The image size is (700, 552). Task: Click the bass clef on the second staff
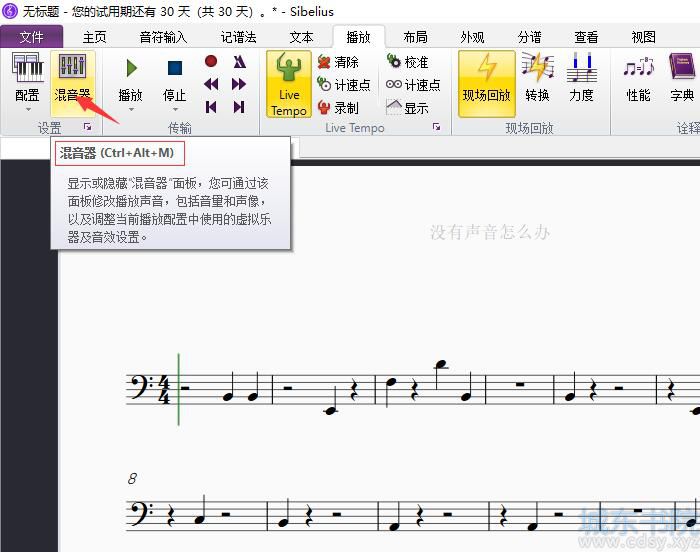tap(141, 513)
